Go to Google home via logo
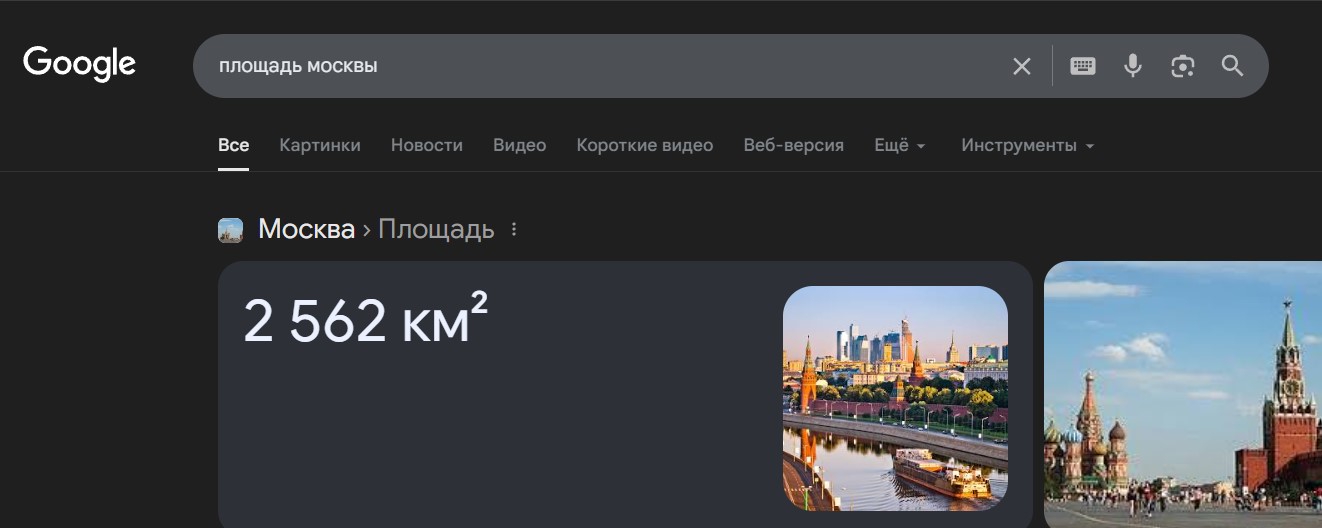 pos(79,65)
